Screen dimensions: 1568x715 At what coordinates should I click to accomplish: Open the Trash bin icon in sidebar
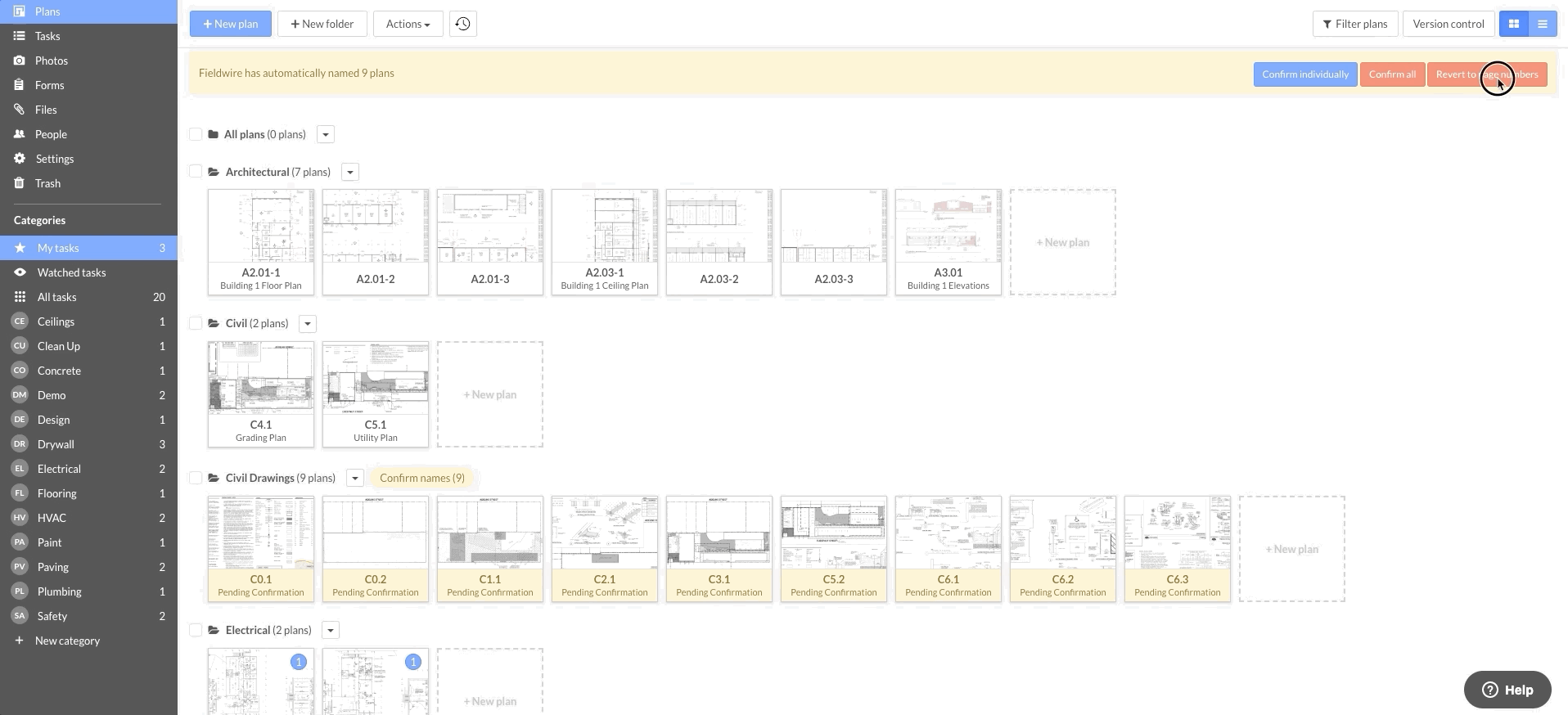[x=20, y=183]
